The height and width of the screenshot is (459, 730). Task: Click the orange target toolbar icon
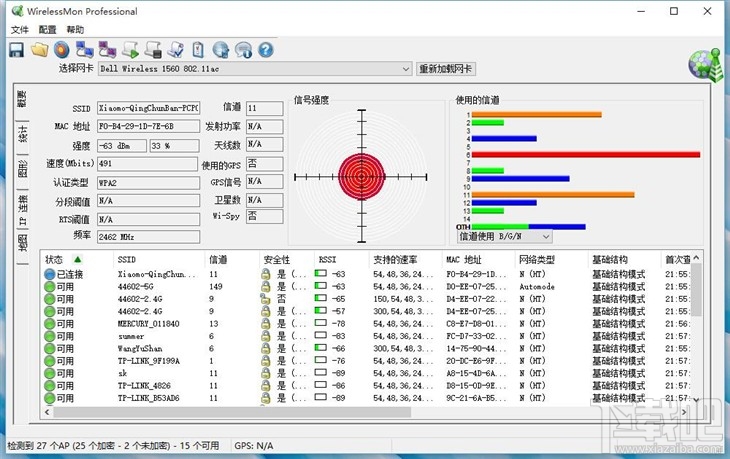(x=61, y=50)
